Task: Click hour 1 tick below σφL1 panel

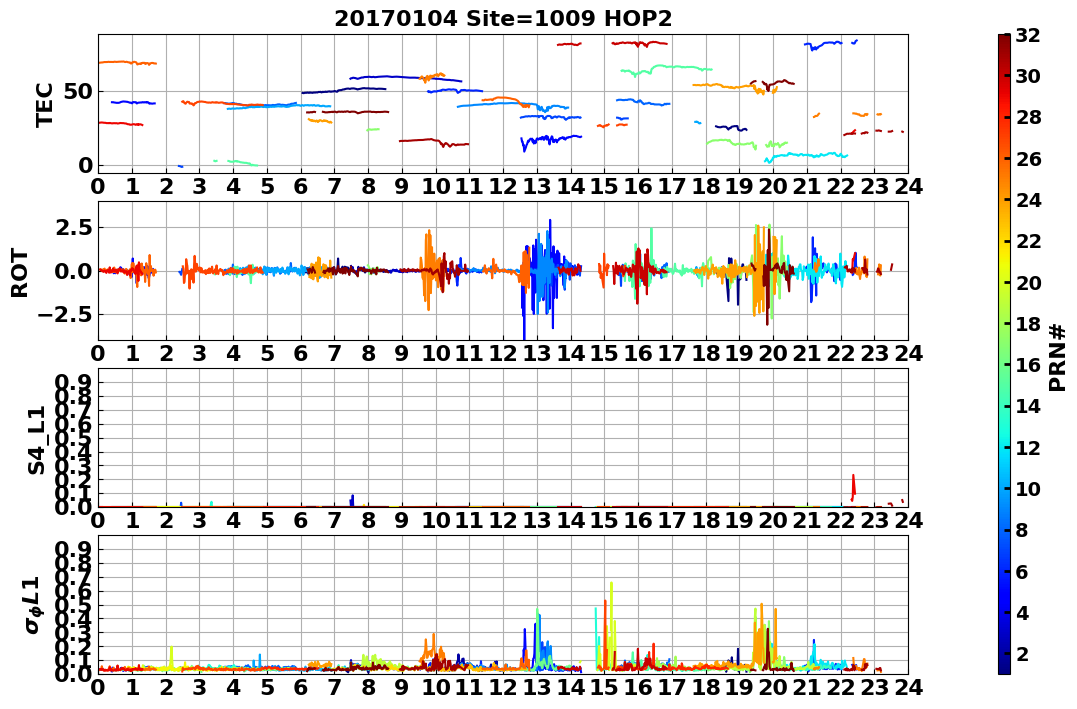Action: point(132,687)
